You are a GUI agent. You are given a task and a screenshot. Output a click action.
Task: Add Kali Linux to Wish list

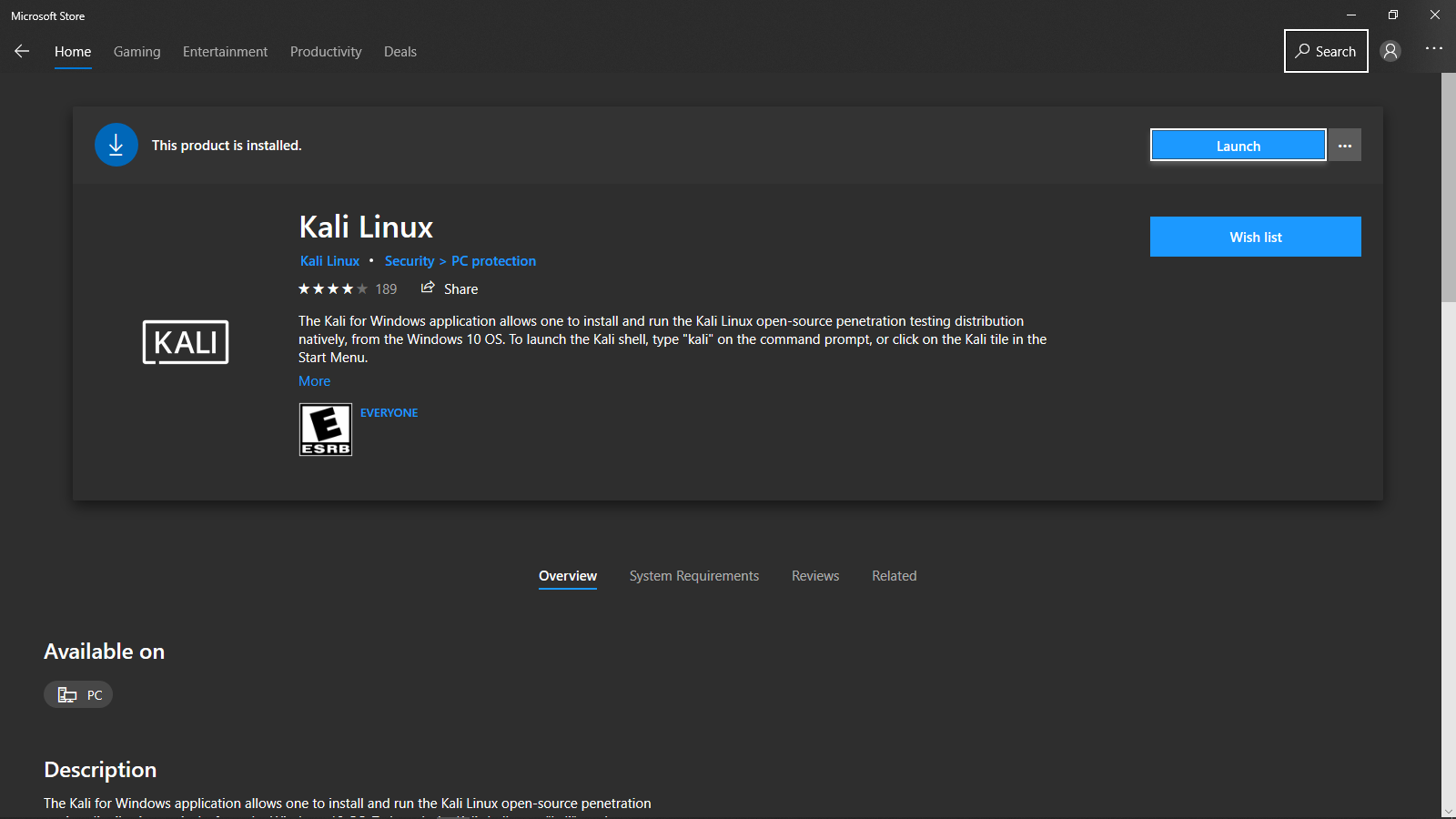tap(1256, 237)
